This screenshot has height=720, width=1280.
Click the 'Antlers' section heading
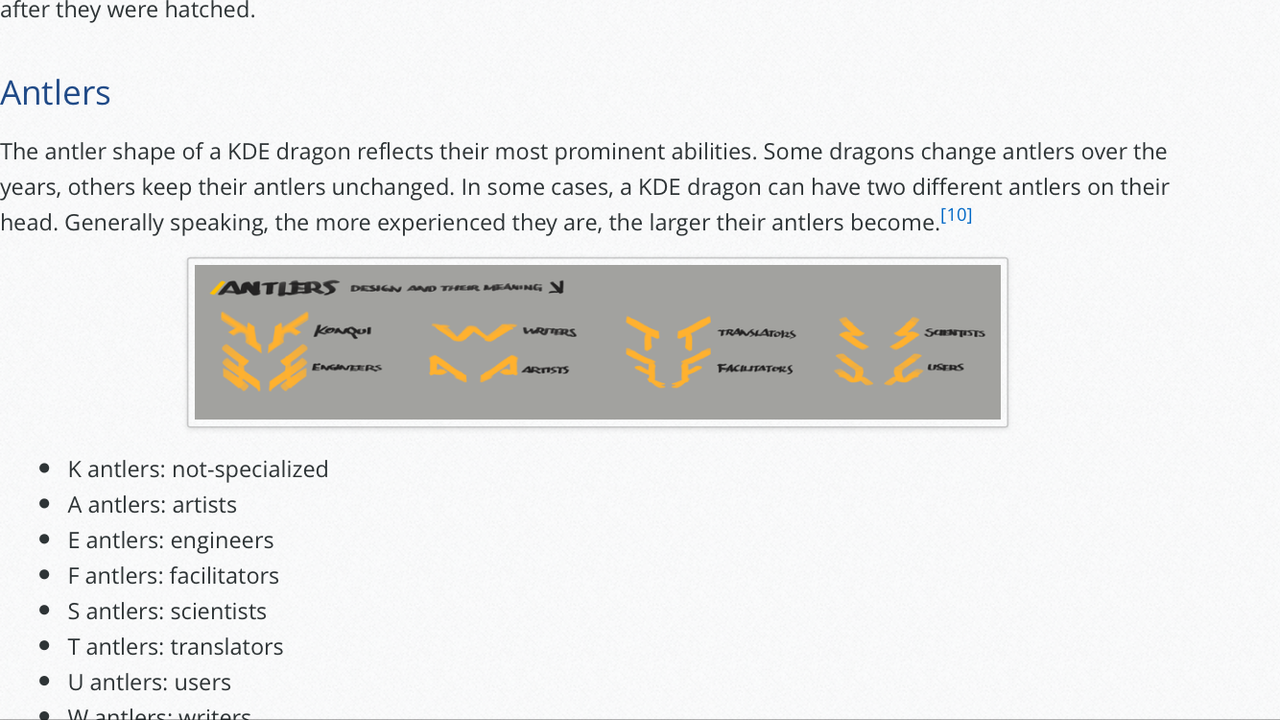tap(56, 93)
